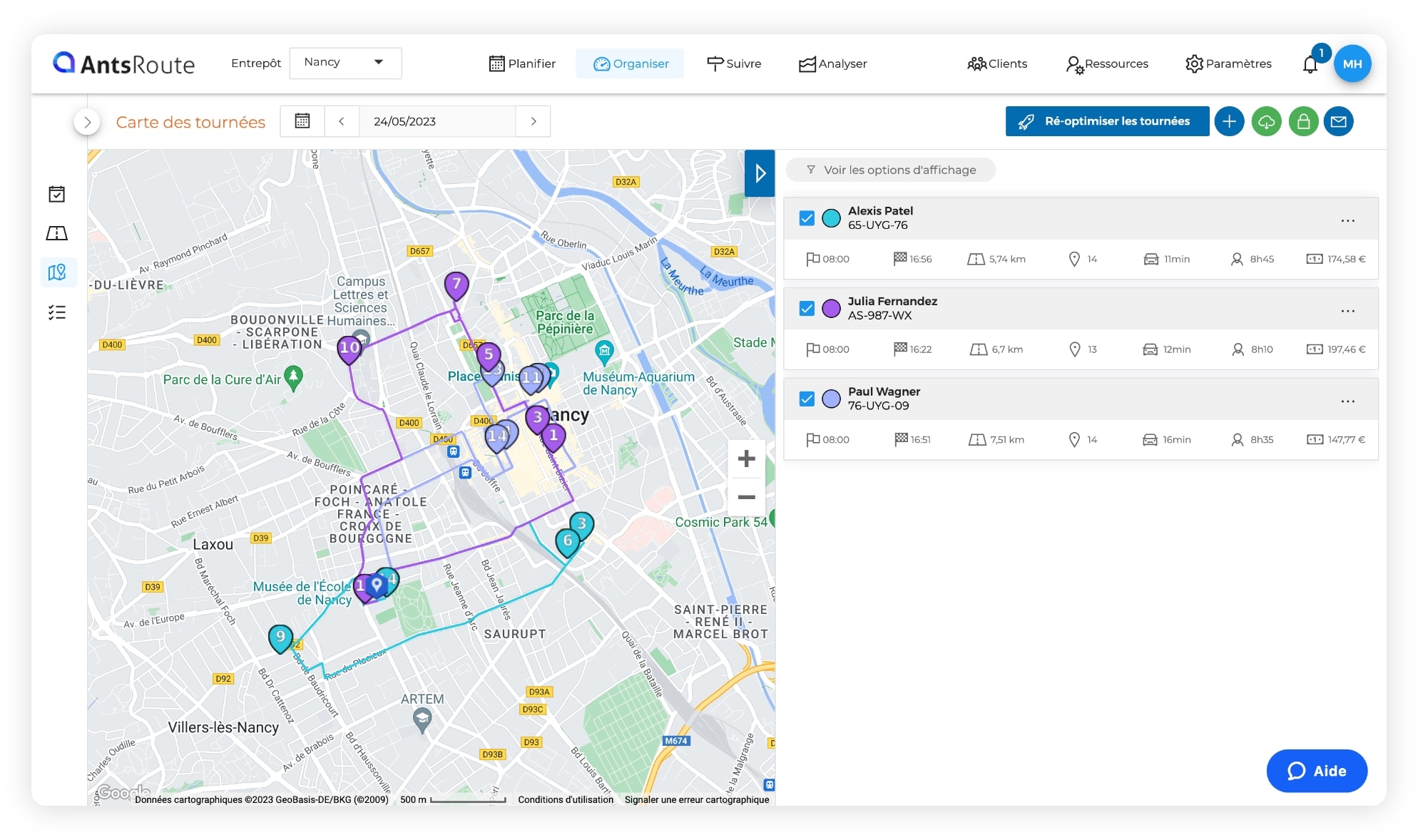This screenshot has width=1418, height=840.
Task: Uncheck the Paul Wagner route
Action: 807,399
